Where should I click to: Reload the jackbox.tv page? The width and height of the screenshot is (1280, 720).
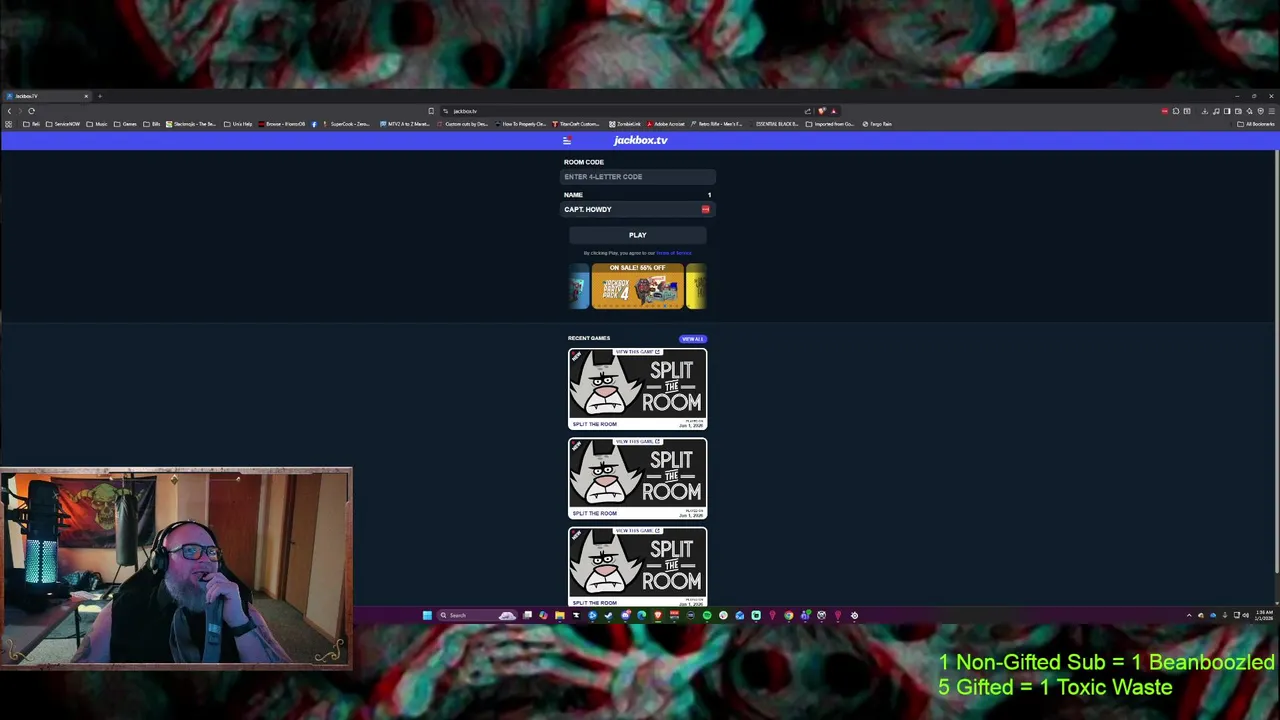coord(31,111)
